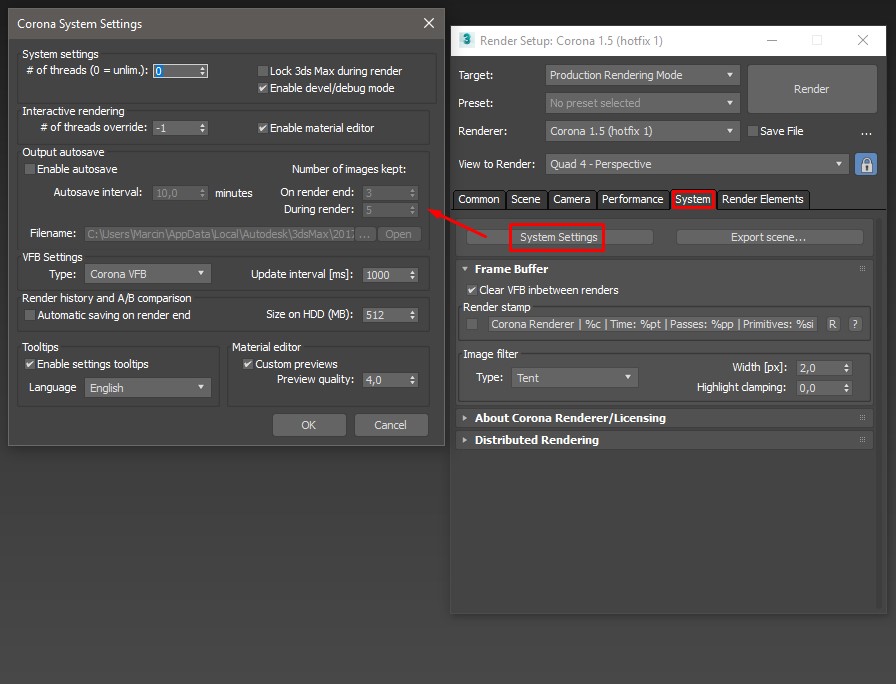Open the VFB Settings Type dropdown
The width and height of the screenshot is (896, 684).
coord(147,274)
